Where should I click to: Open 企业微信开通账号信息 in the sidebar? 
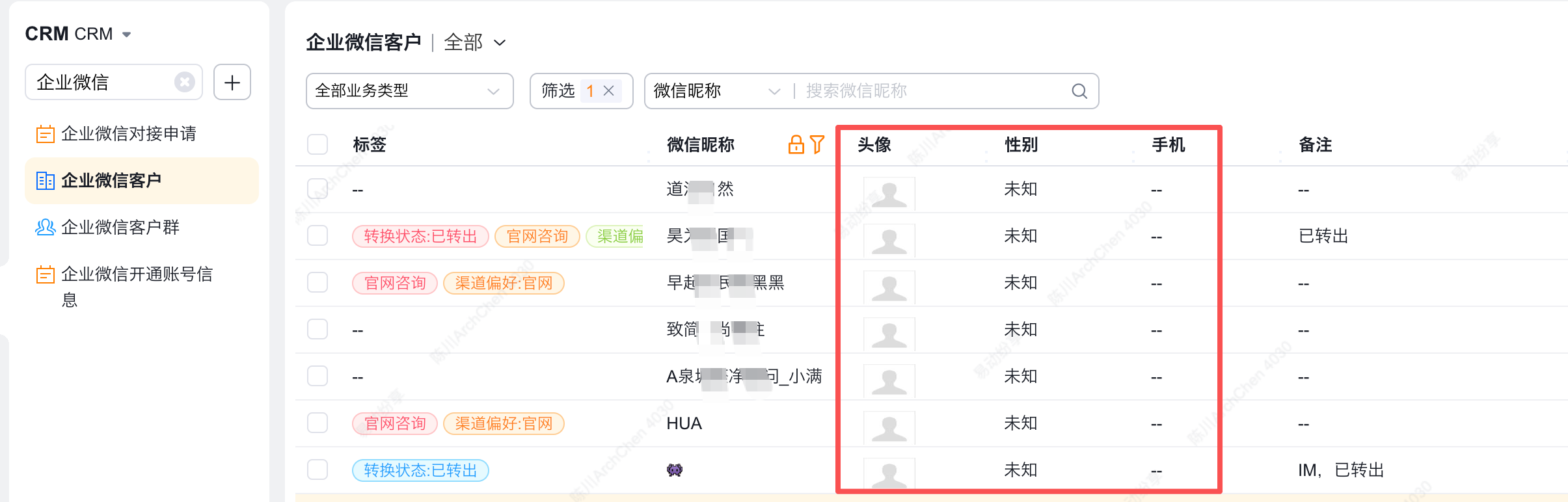pyautogui.click(x=137, y=274)
